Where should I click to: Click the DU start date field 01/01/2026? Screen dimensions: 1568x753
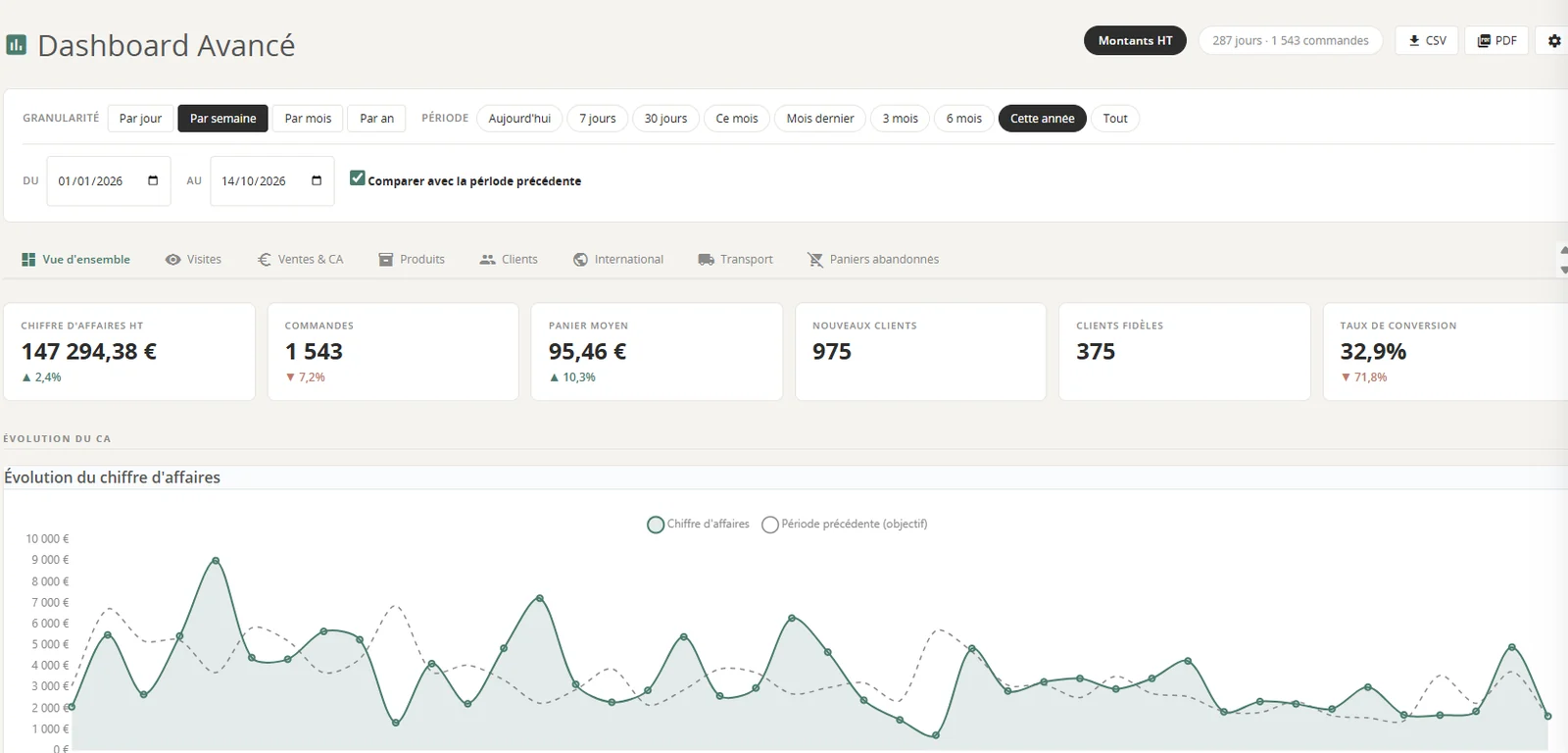(x=109, y=181)
